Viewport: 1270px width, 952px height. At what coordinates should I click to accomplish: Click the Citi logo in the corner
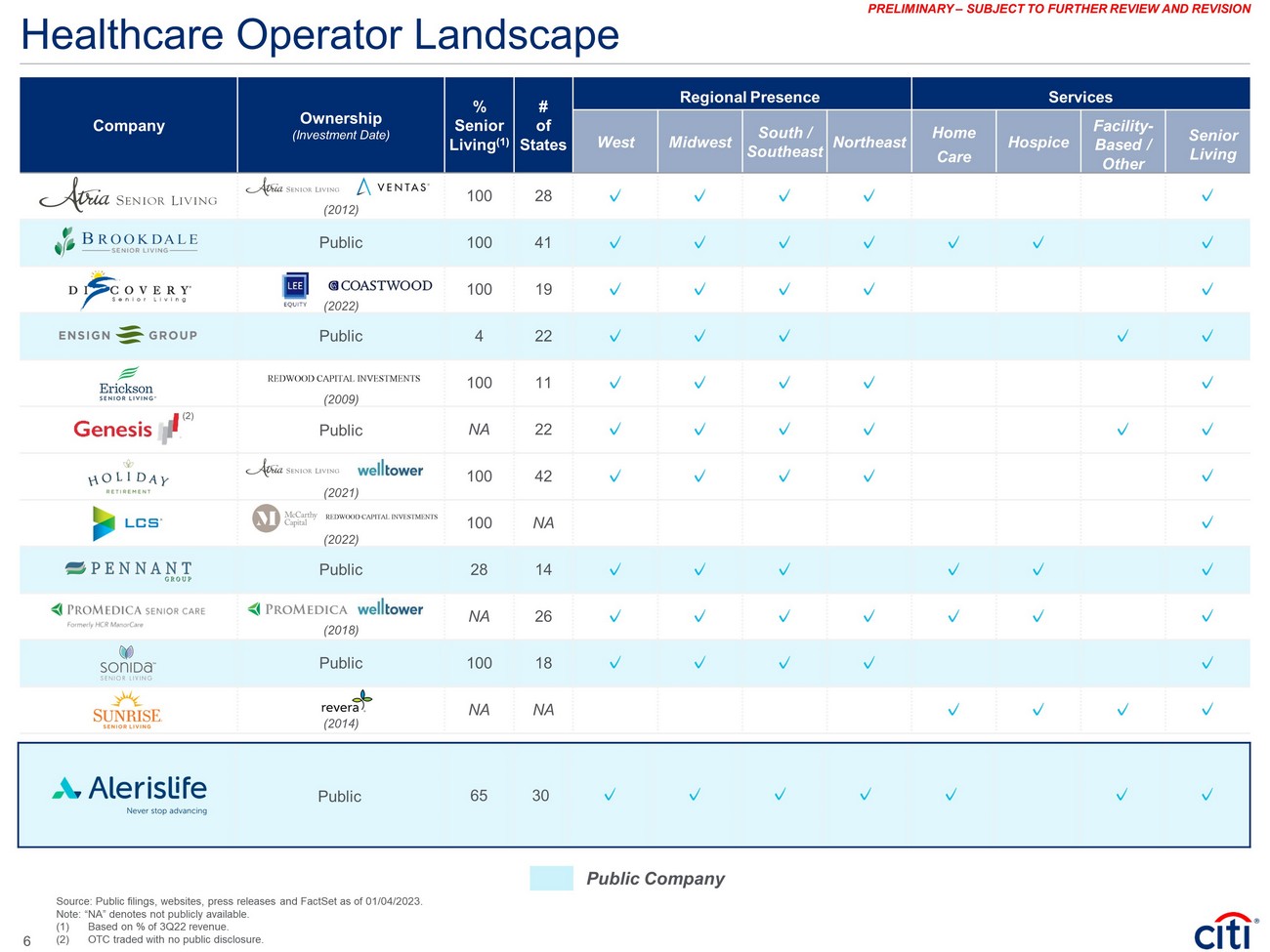[1224, 931]
